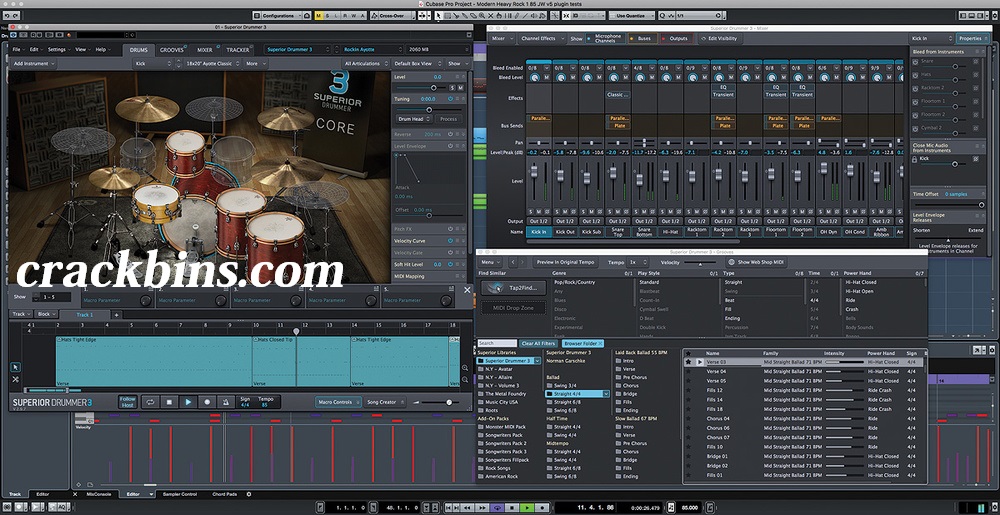Open Chord Pads tab
Screen dimensions: 1000x515
click(224, 494)
